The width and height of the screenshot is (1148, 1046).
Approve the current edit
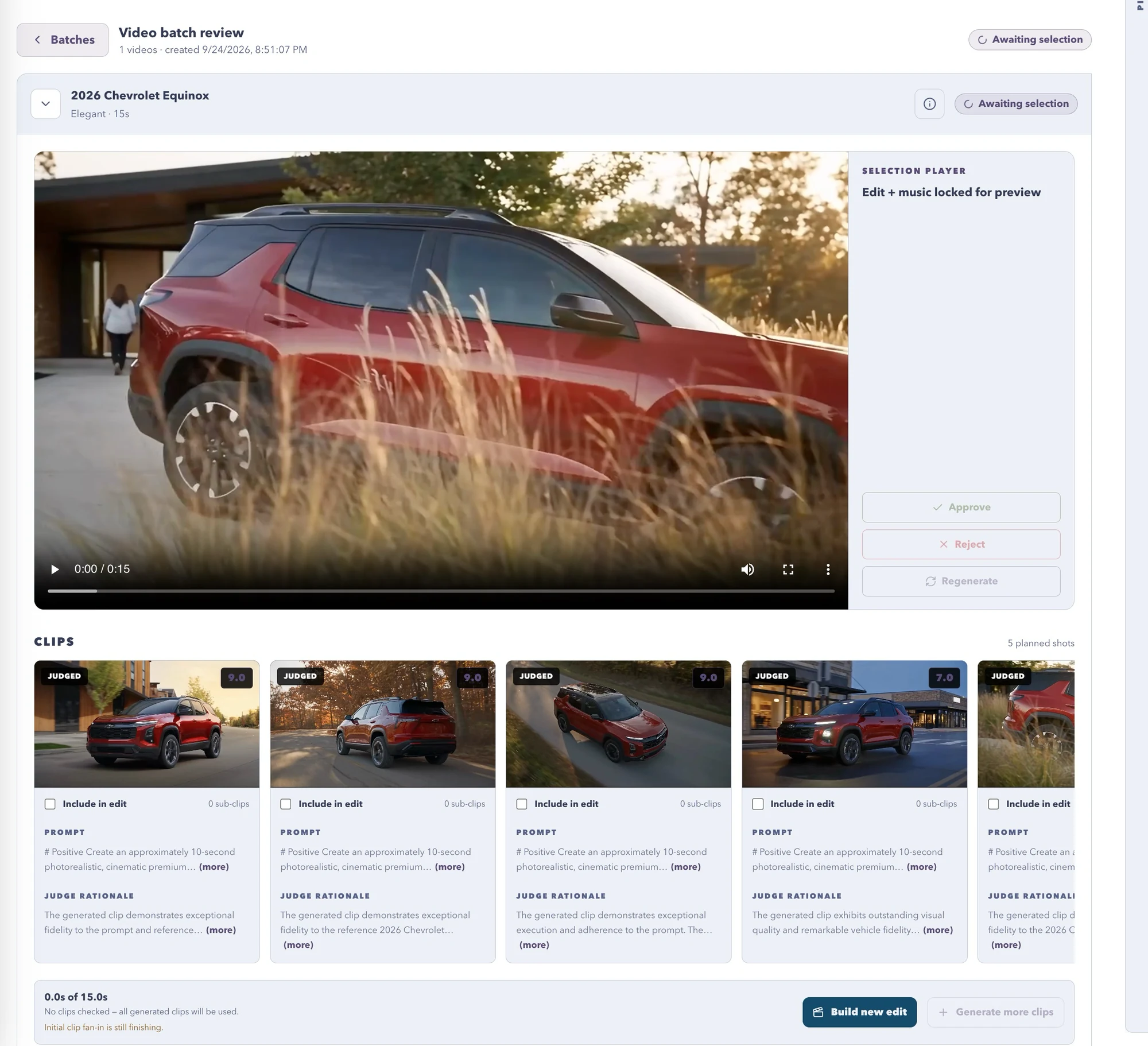pos(961,507)
